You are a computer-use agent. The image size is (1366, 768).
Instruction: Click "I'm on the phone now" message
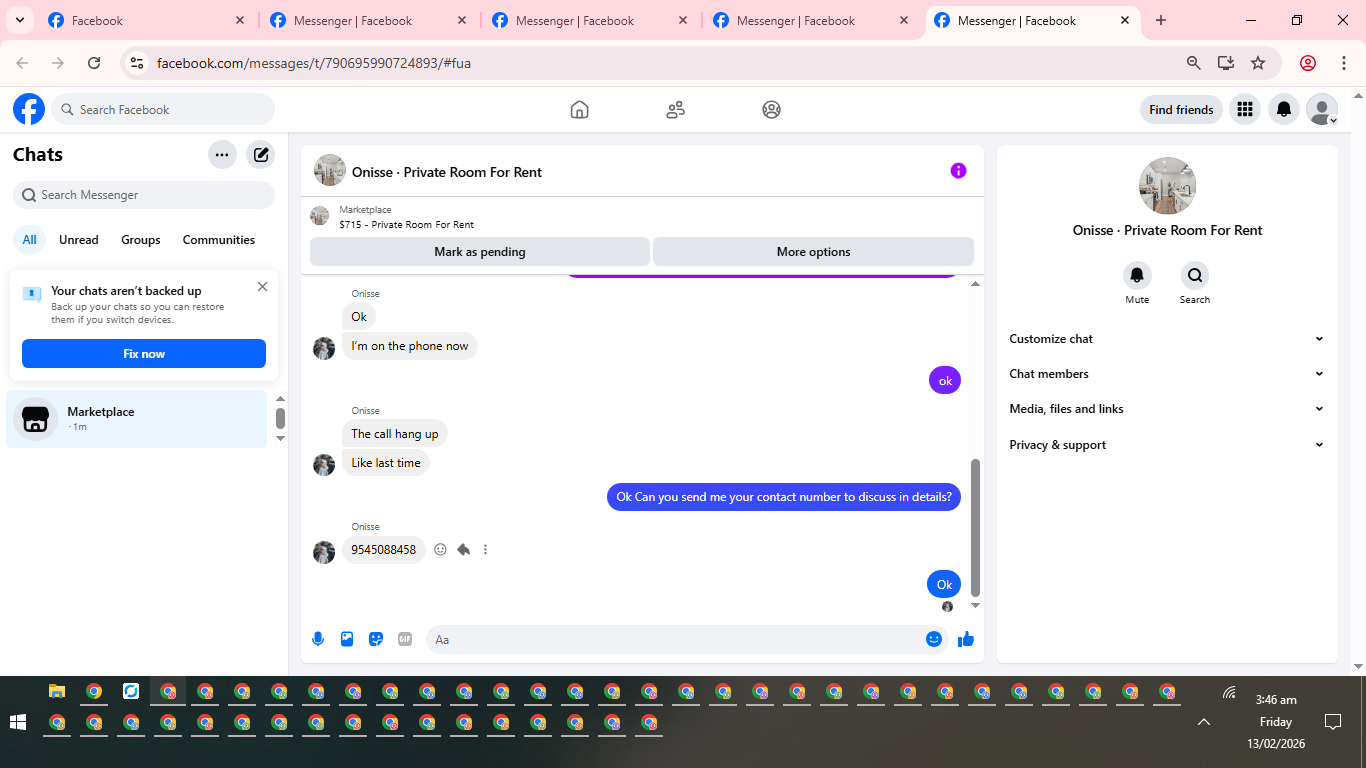coord(410,346)
